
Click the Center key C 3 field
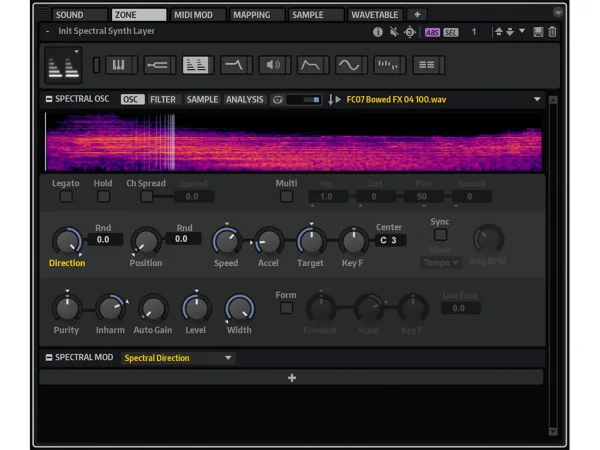390,241
